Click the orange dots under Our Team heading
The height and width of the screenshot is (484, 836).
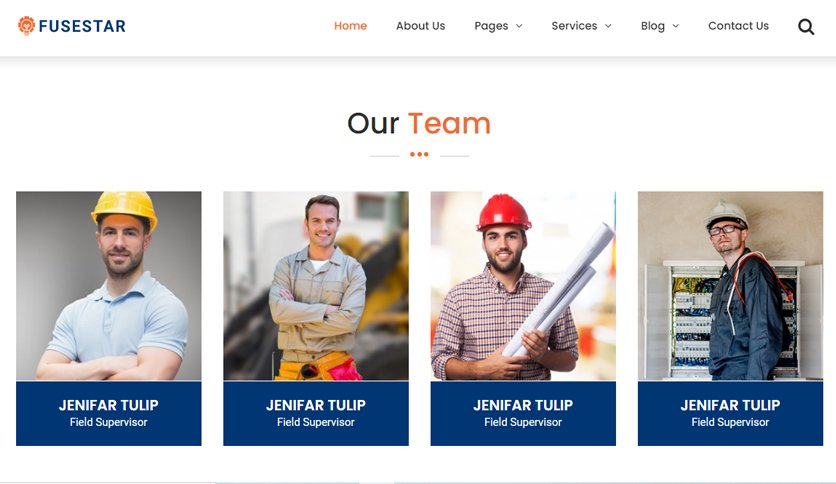[x=419, y=154]
